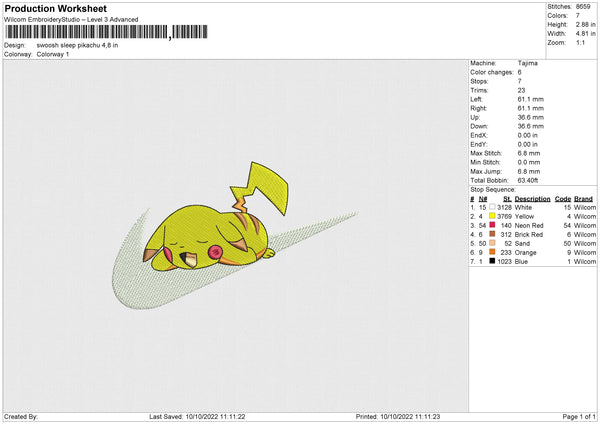This screenshot has height=424, width=600.
Task: Click the 'Max Stitch:' label
Action: (x=486, y=153)
